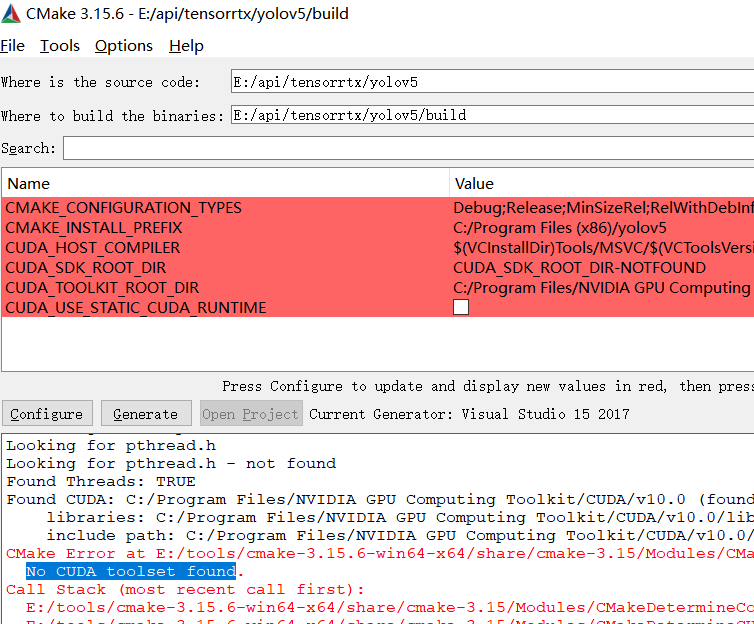Click the Open Project button
Screen dimensions: 754x624
click(x=251, y=414)
